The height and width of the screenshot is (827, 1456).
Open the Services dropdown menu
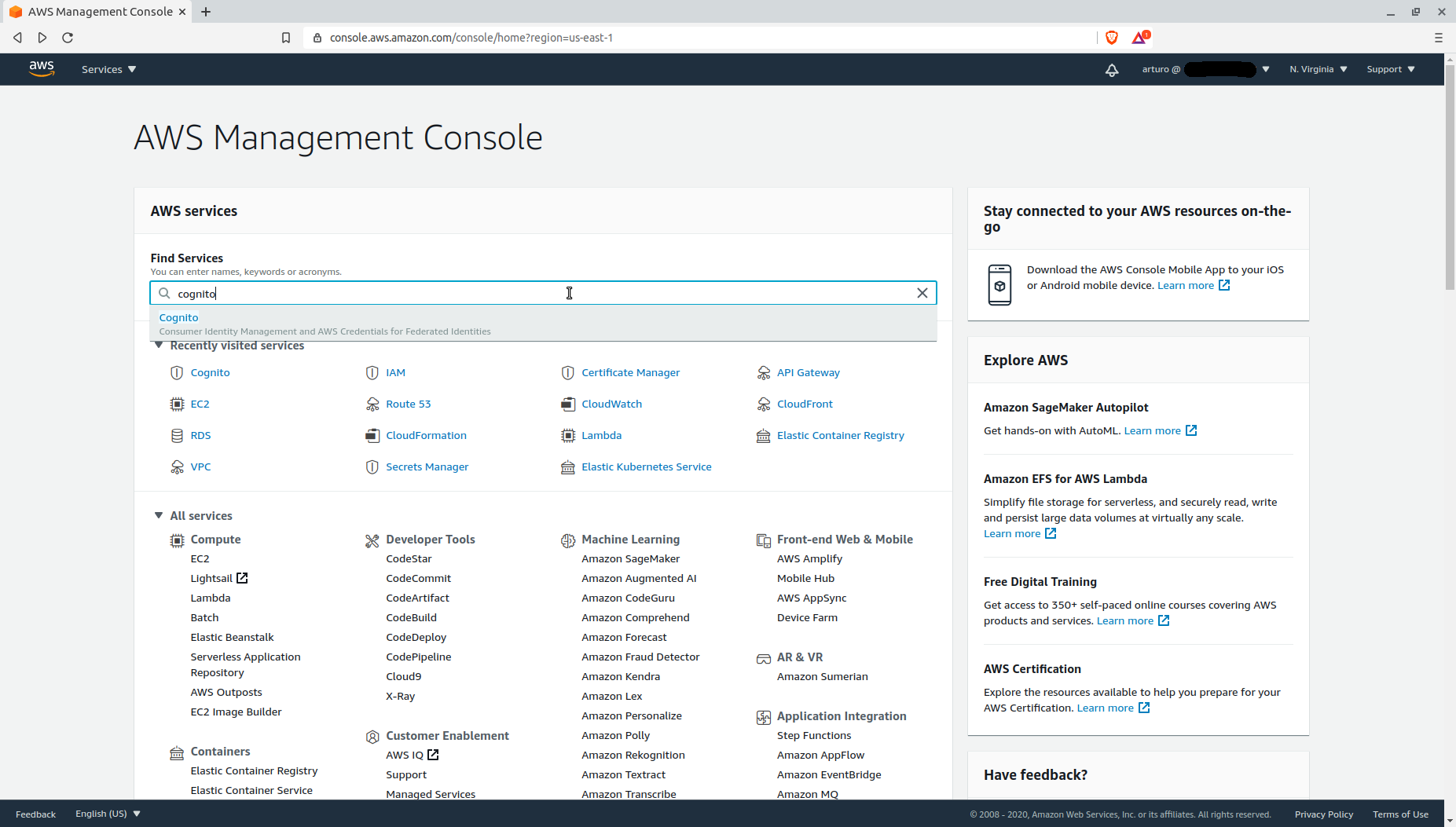(109, 69)
